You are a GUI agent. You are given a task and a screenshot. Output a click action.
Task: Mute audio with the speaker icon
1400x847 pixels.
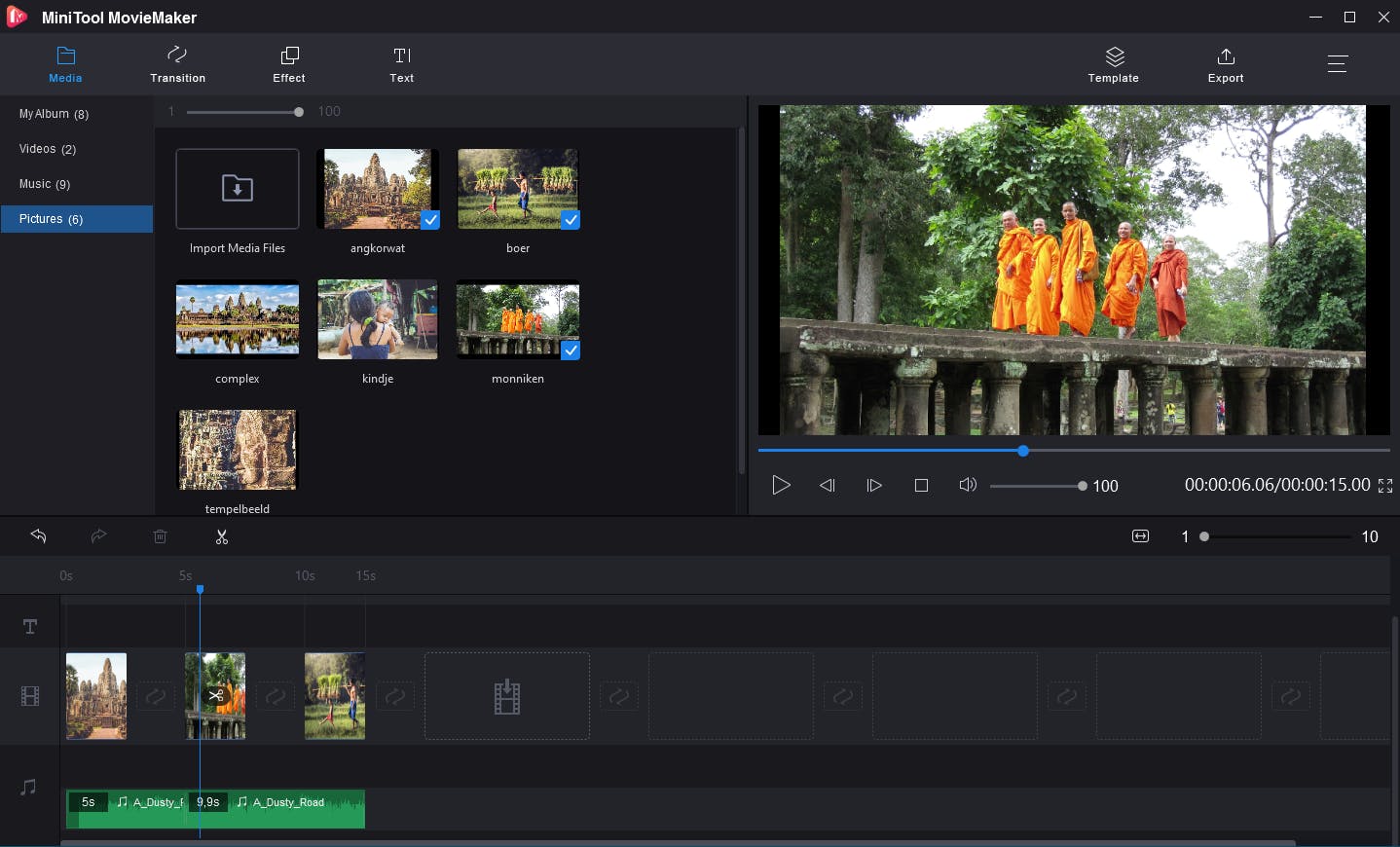[x=967, y=485]
